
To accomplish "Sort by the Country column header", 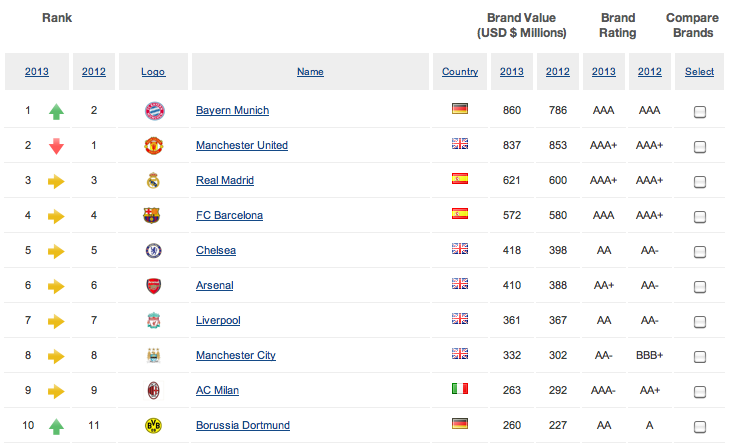I will 460,72.
